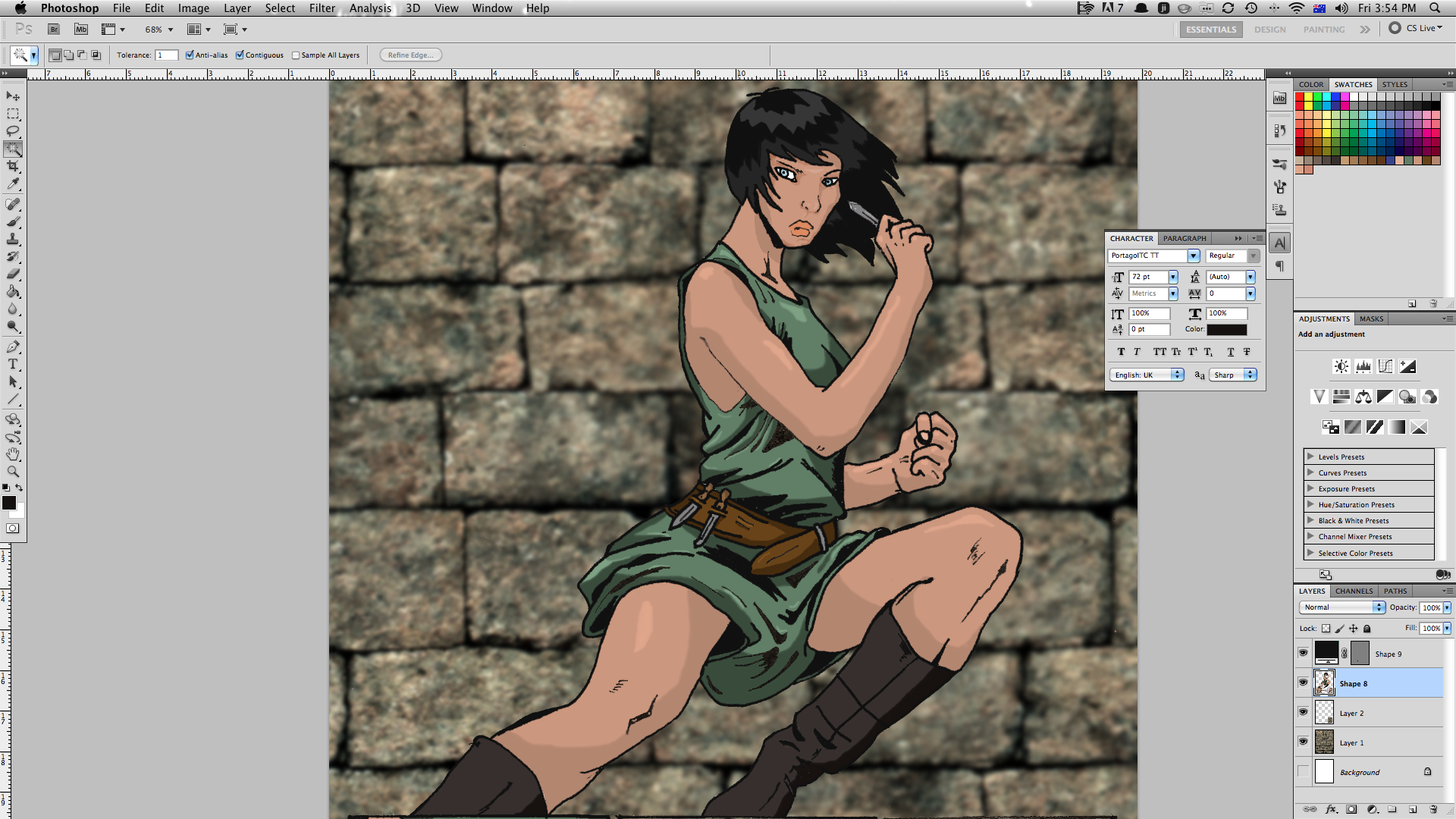Add a Levels adjustment
The image size is (1456, 819).
[x=1363, y=366]
